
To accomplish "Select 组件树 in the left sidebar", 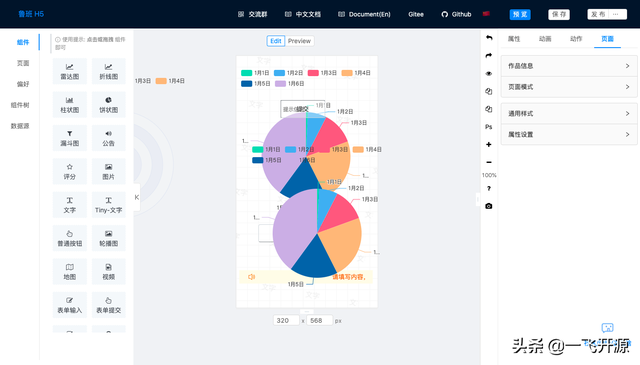I will [x=20, y=105].
